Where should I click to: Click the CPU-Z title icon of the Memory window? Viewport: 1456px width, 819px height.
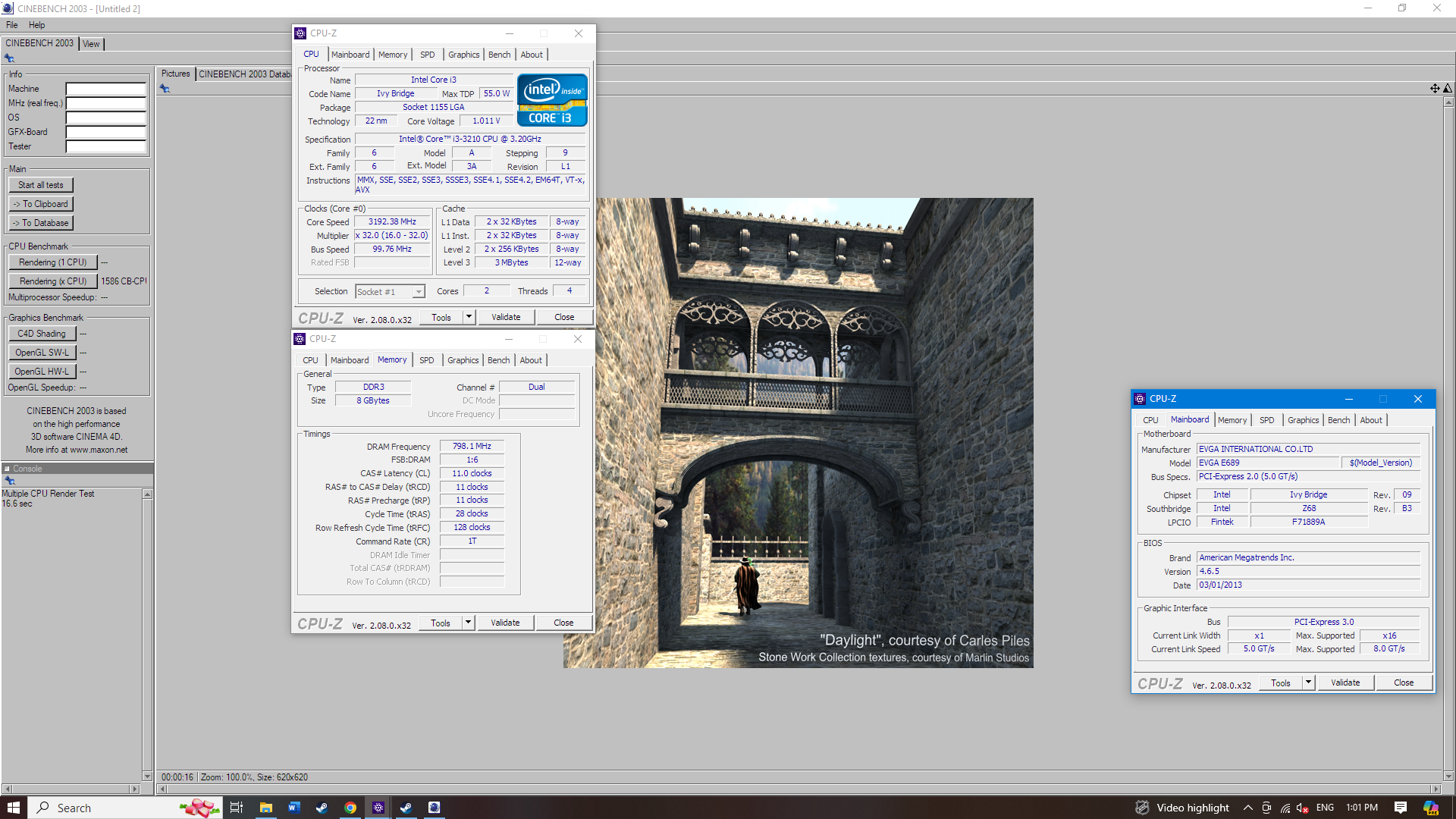[300, 339]
